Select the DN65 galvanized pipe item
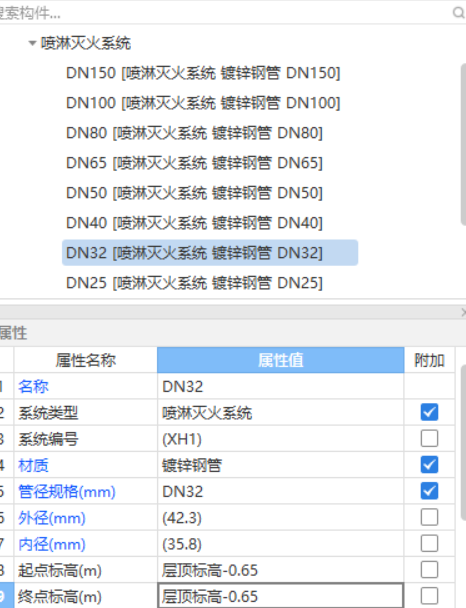Screen dimensions: 466x608 coord(194,163)
